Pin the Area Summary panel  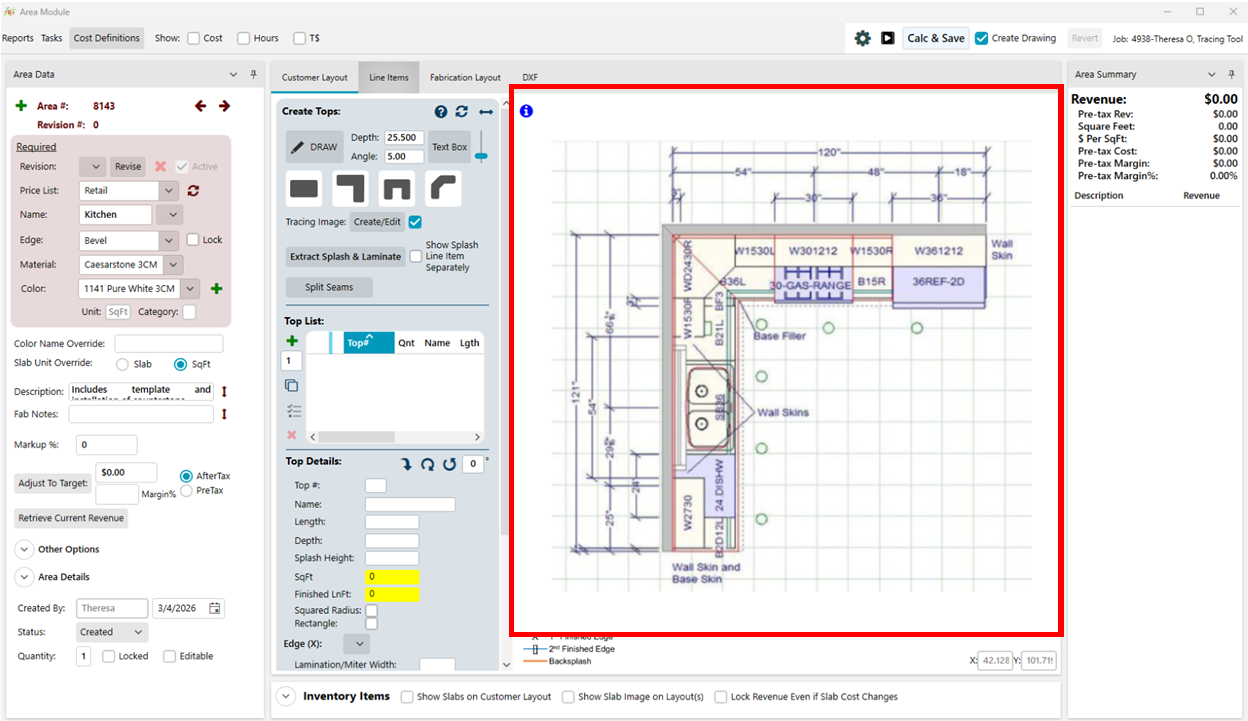tap(1232, 75)
